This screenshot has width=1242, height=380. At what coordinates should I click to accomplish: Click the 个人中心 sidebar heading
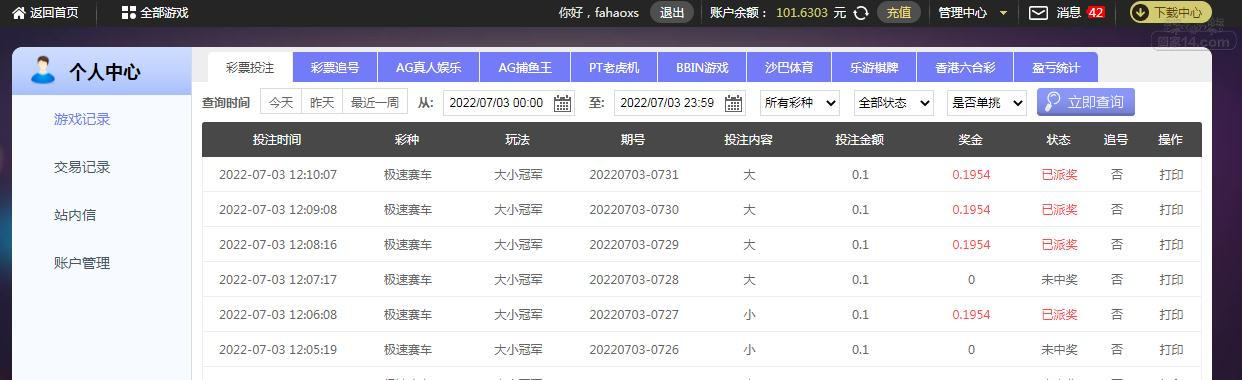click(104, 72)
